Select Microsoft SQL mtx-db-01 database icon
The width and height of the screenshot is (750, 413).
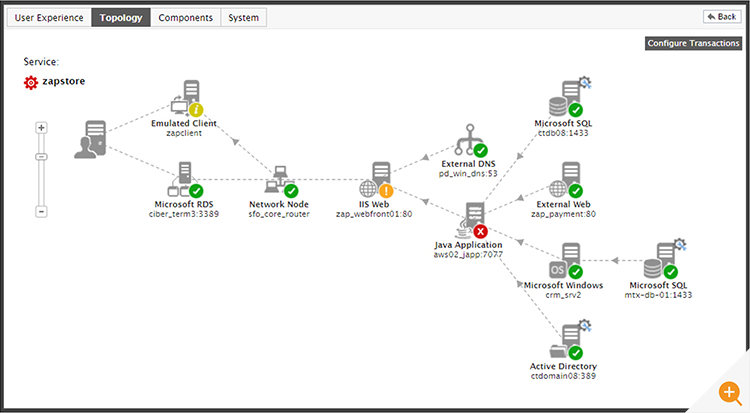click(660, 260)
